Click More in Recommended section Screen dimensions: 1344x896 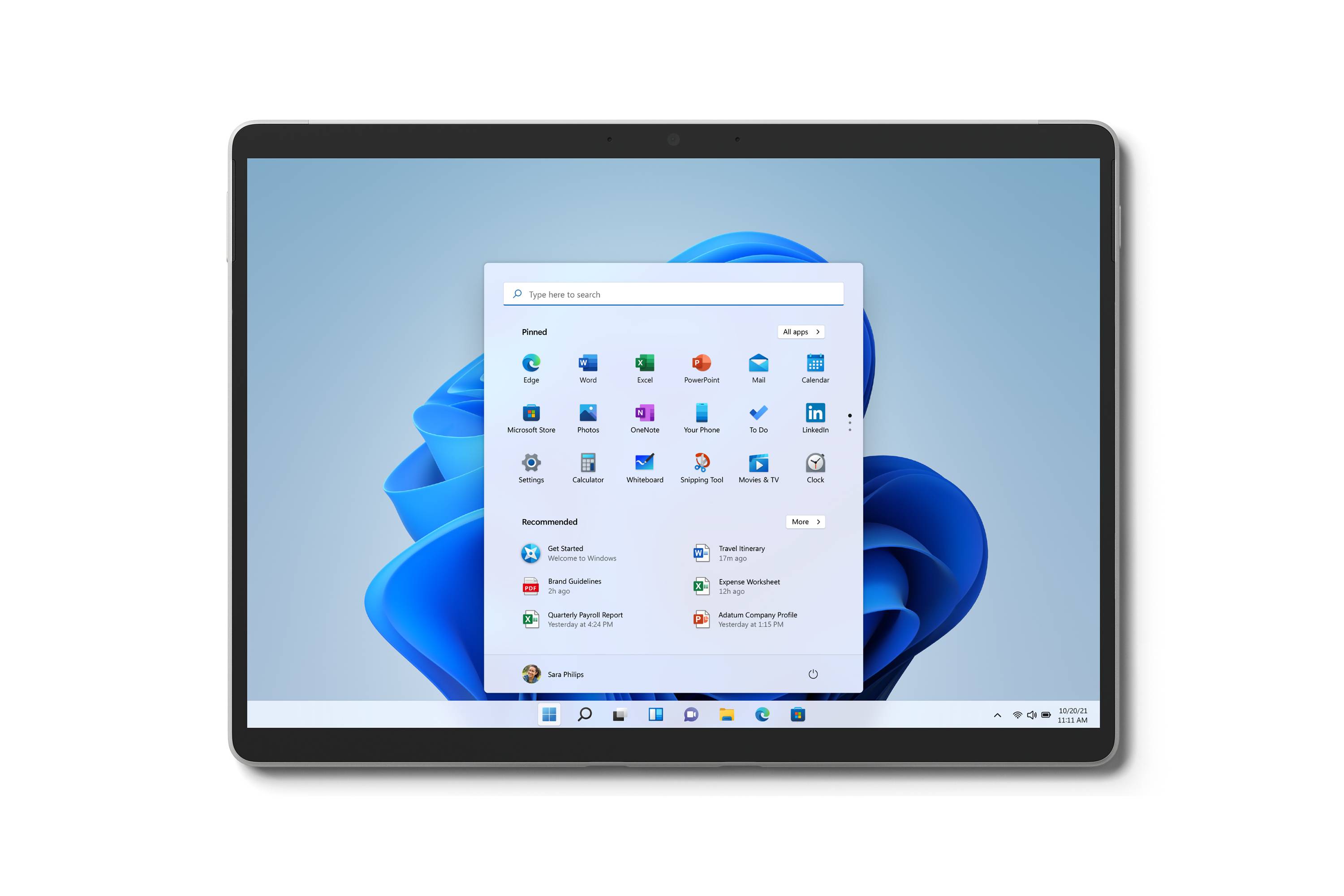(805, 521)
